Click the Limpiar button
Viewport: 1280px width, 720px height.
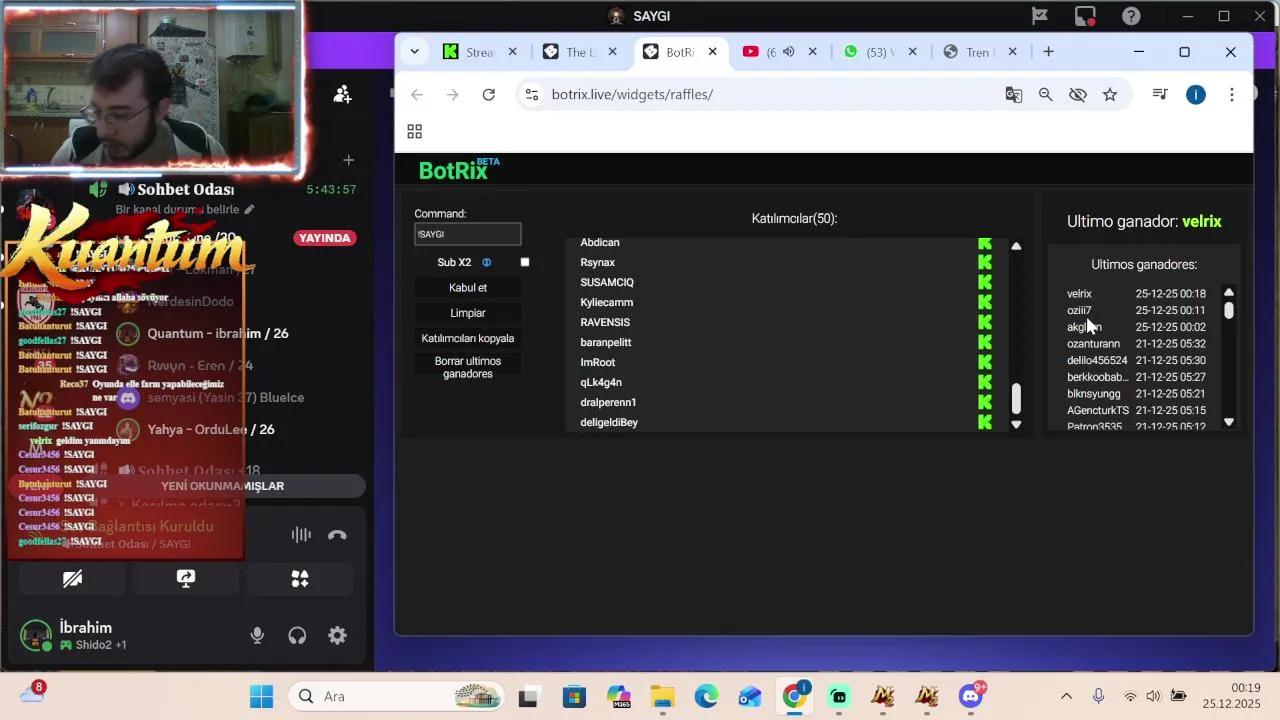pyautogui.click(x=467, y=312)
